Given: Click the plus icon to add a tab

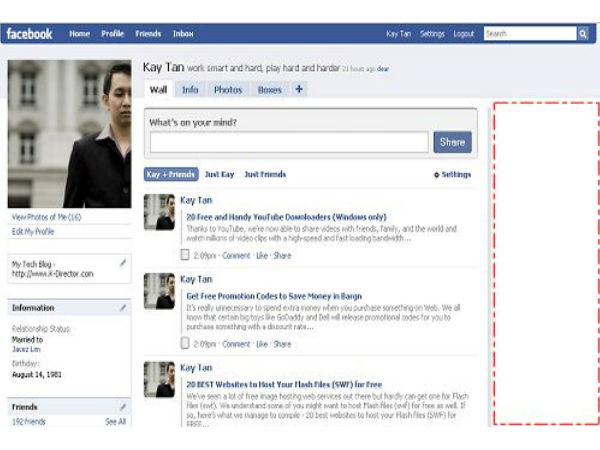Looking at the screenshot, I should (x=299, y=89).
